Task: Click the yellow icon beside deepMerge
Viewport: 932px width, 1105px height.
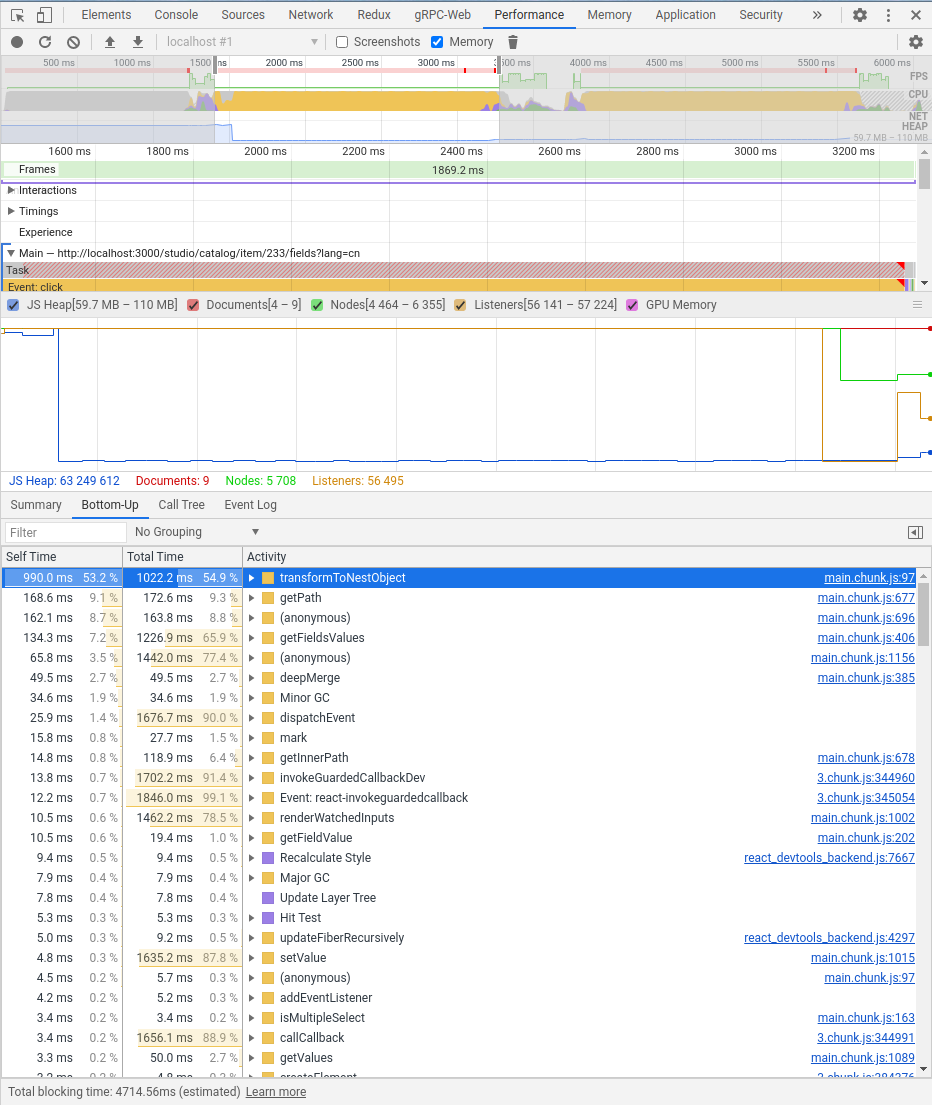Action: coord(268,678)
